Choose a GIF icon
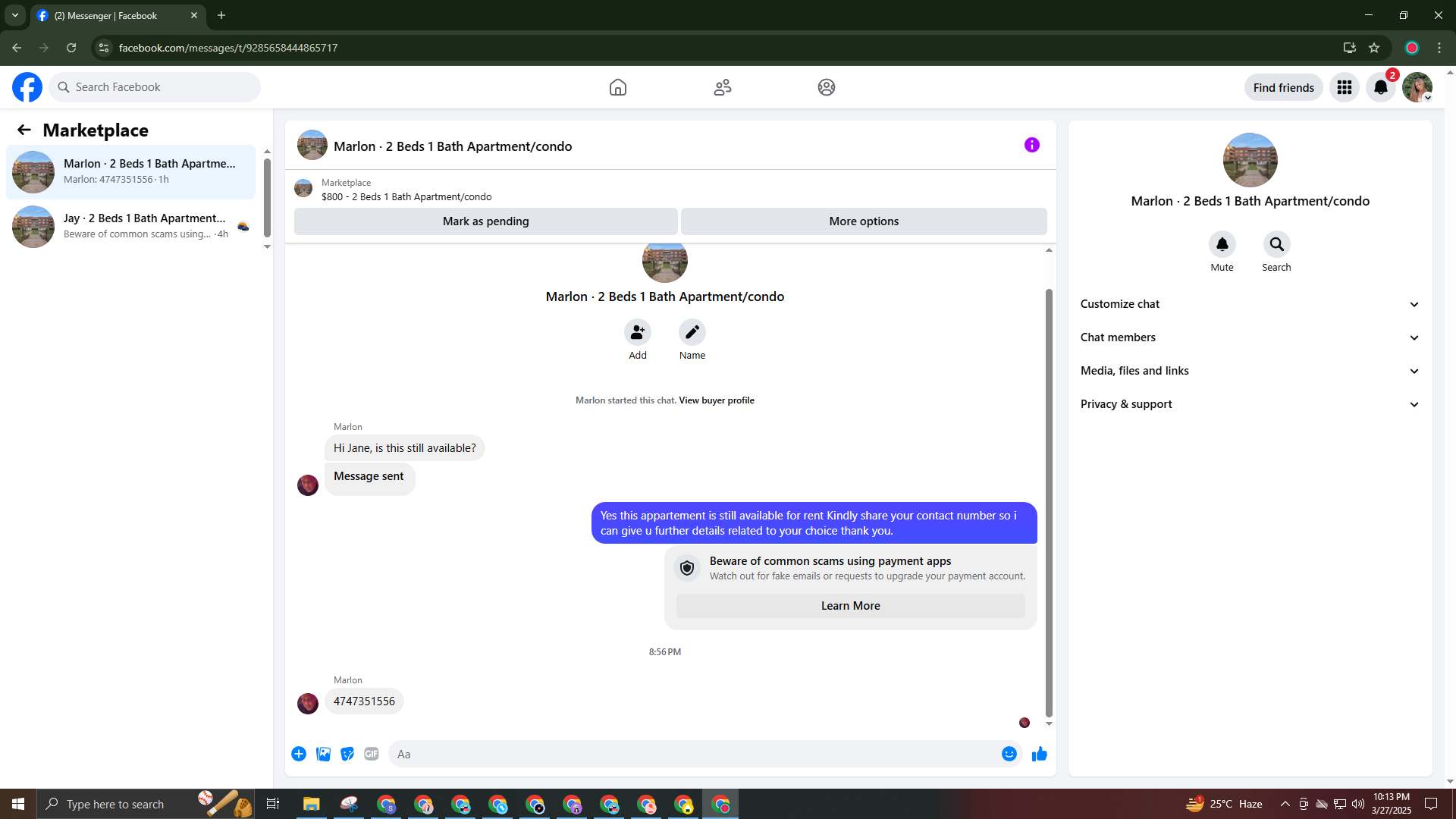The width and height of the screenshot is (1456, 819). [372, 754]
